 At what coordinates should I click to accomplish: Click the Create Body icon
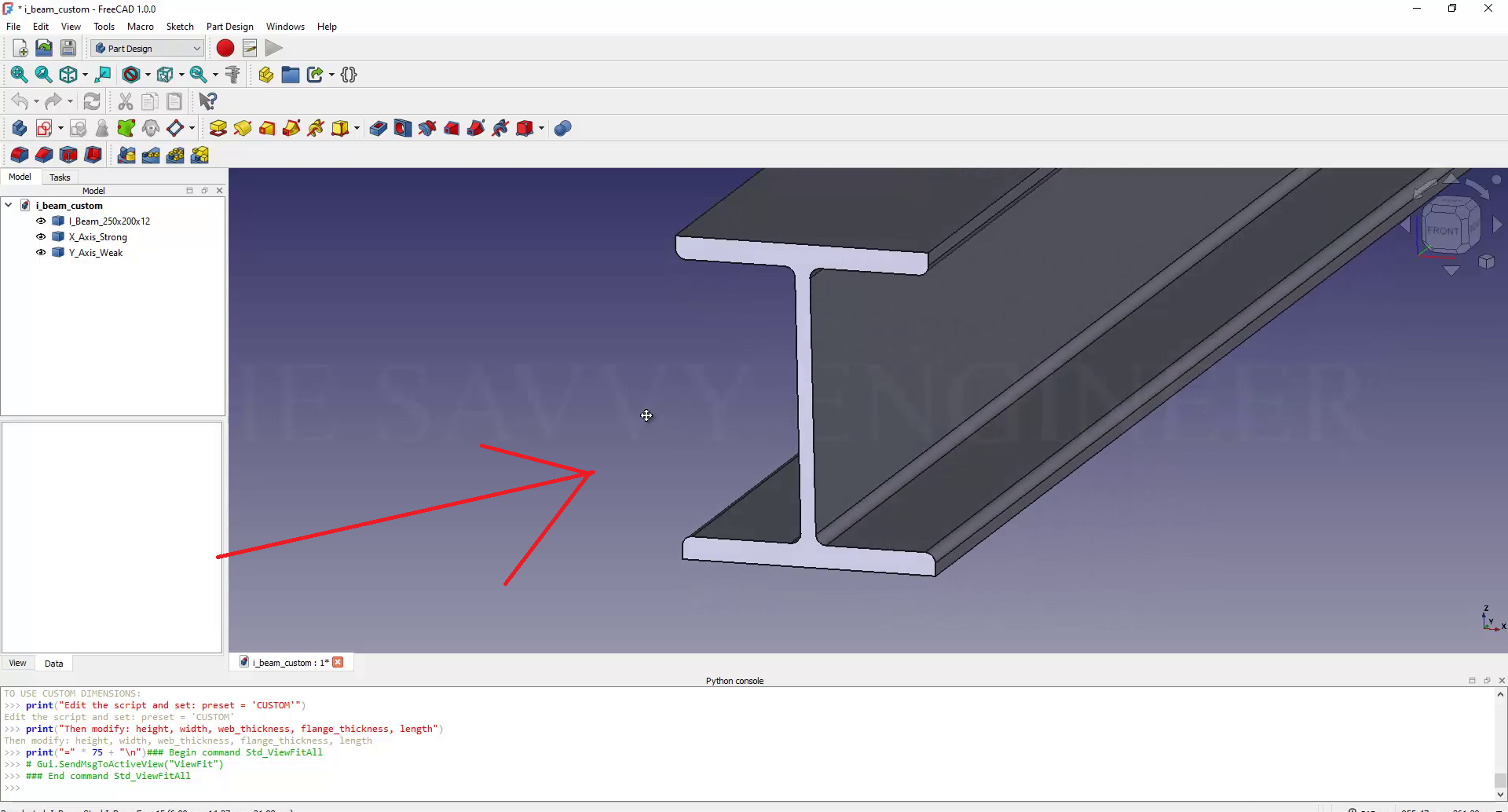pos(20,129)
